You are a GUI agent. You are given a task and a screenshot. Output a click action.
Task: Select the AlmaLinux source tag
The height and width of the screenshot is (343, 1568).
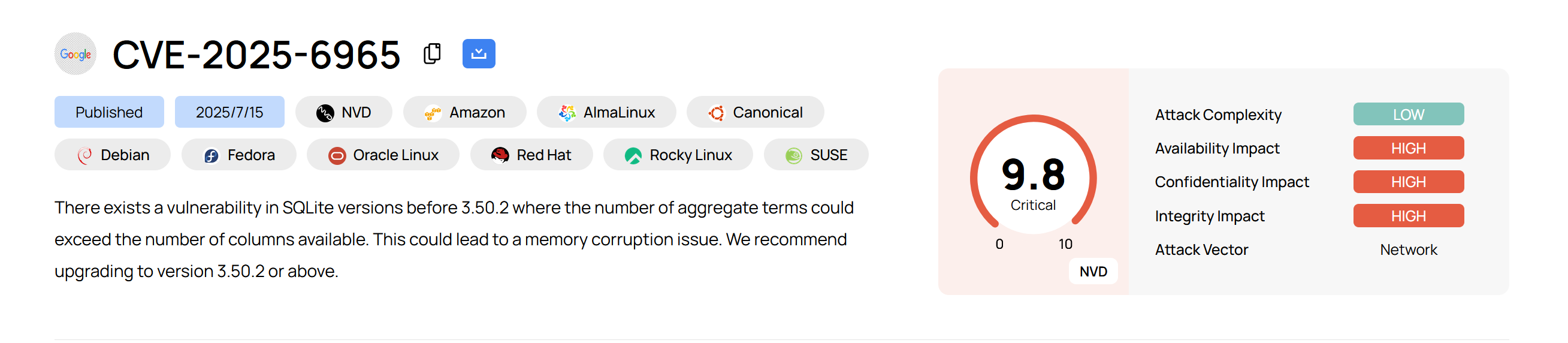pos(606,112)
